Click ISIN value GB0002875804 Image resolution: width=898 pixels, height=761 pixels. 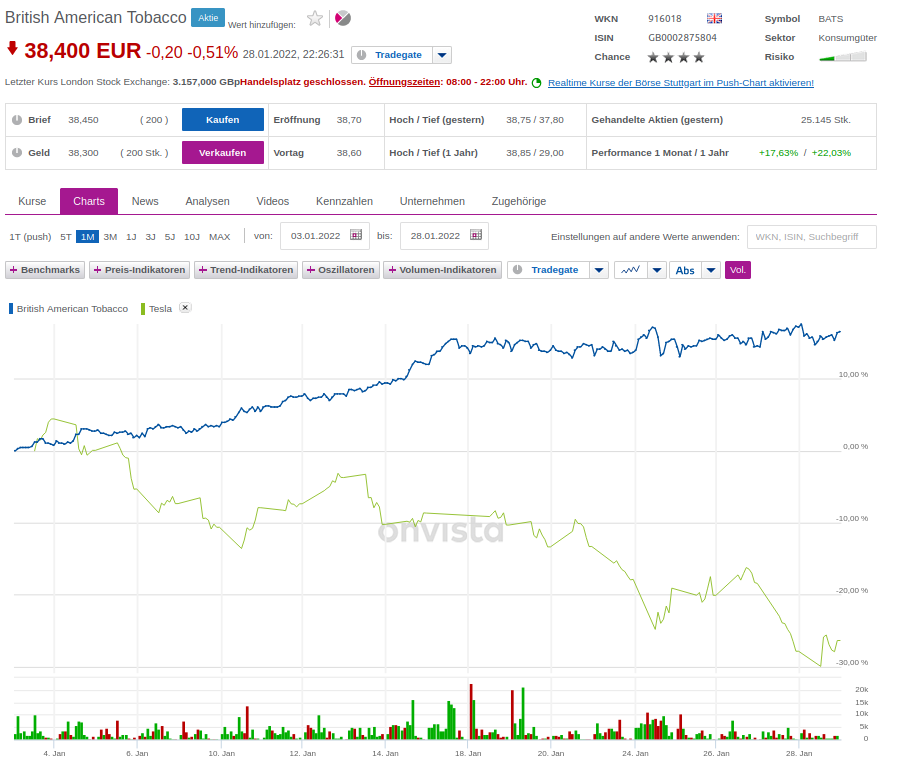click(682, 38)
